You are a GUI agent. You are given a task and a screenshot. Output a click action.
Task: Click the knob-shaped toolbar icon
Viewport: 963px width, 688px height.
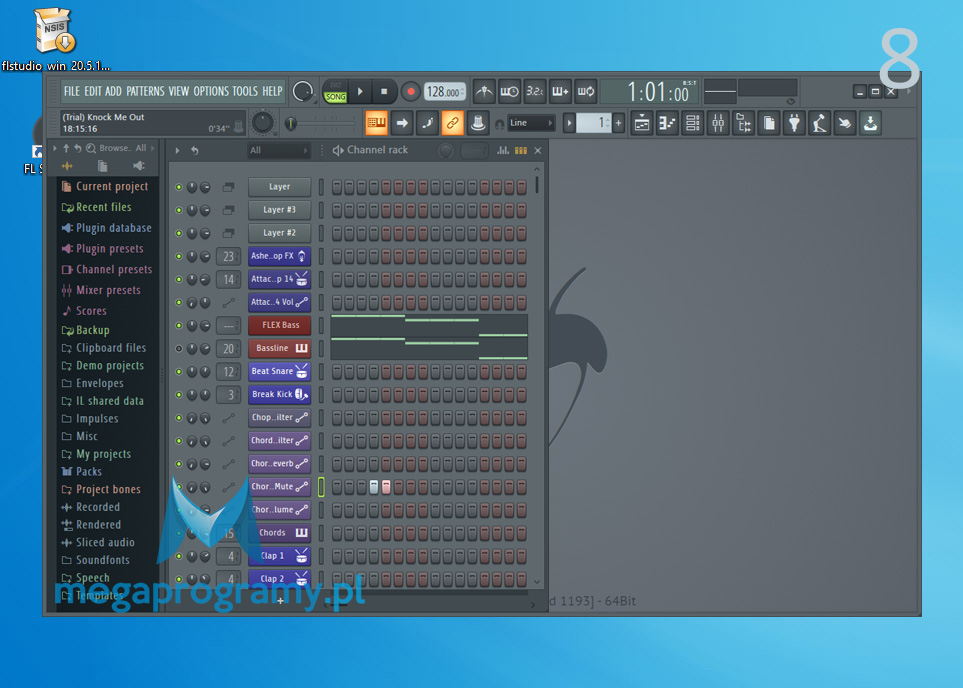[477, 123]
